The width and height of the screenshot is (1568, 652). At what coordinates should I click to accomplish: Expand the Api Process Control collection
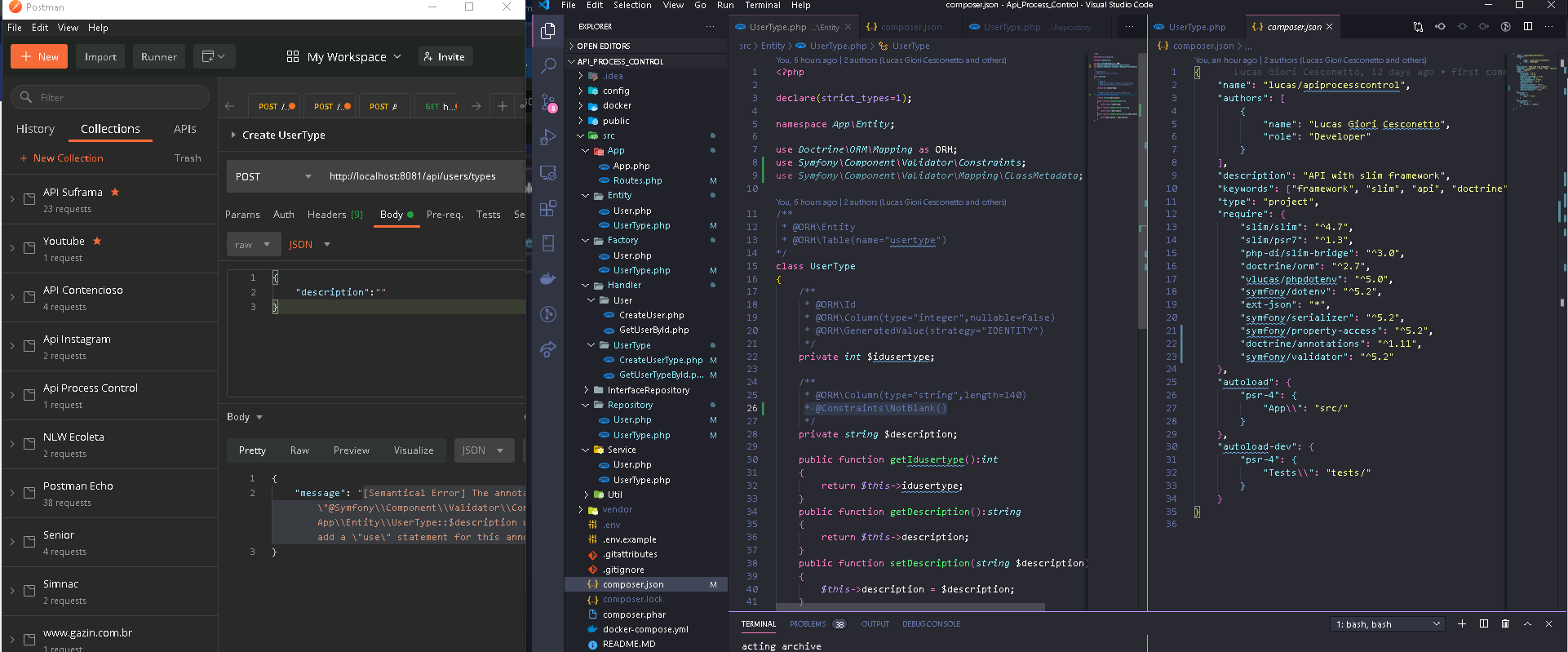coord(12,395)
